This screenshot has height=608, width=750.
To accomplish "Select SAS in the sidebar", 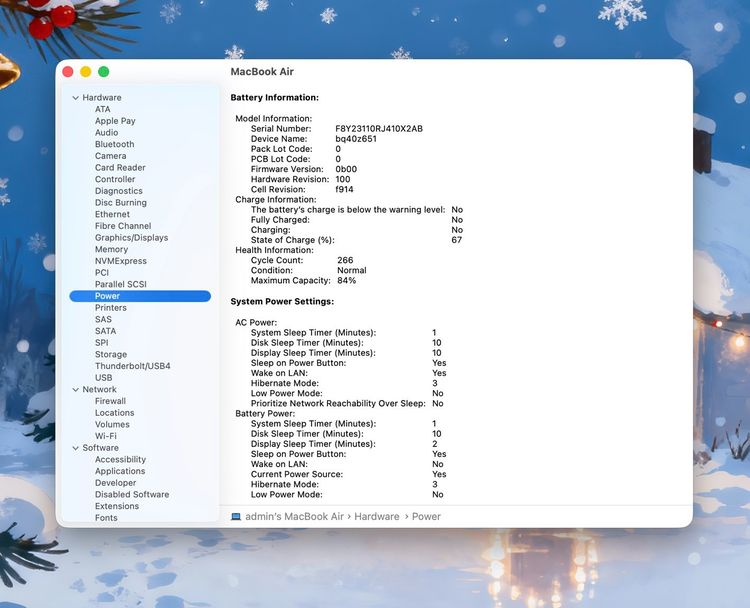I will [x=103, y=319].
